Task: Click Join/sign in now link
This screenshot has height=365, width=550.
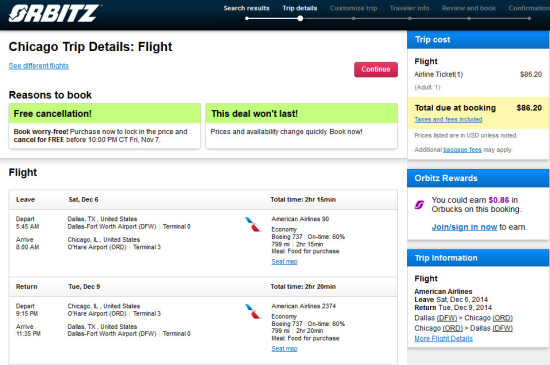Action: (x=464, y=227)
